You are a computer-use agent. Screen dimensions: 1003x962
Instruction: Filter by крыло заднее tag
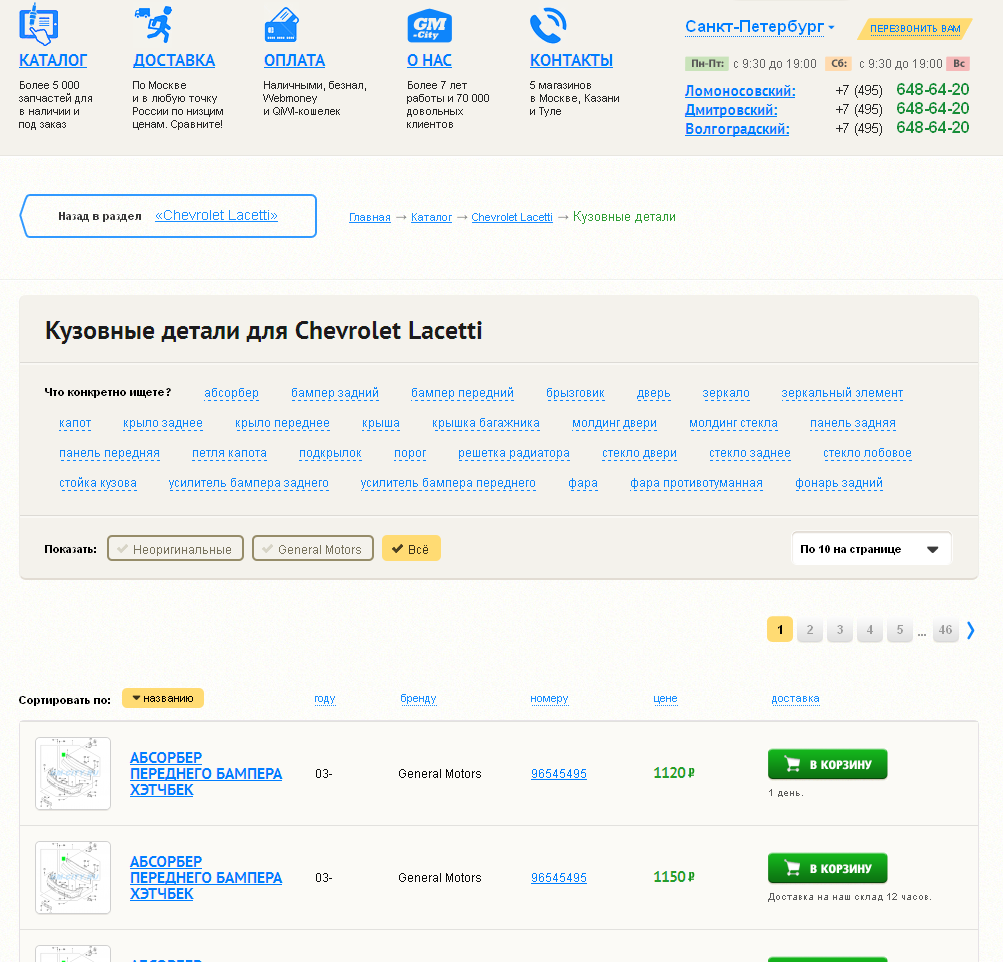[x=162, y=423]
